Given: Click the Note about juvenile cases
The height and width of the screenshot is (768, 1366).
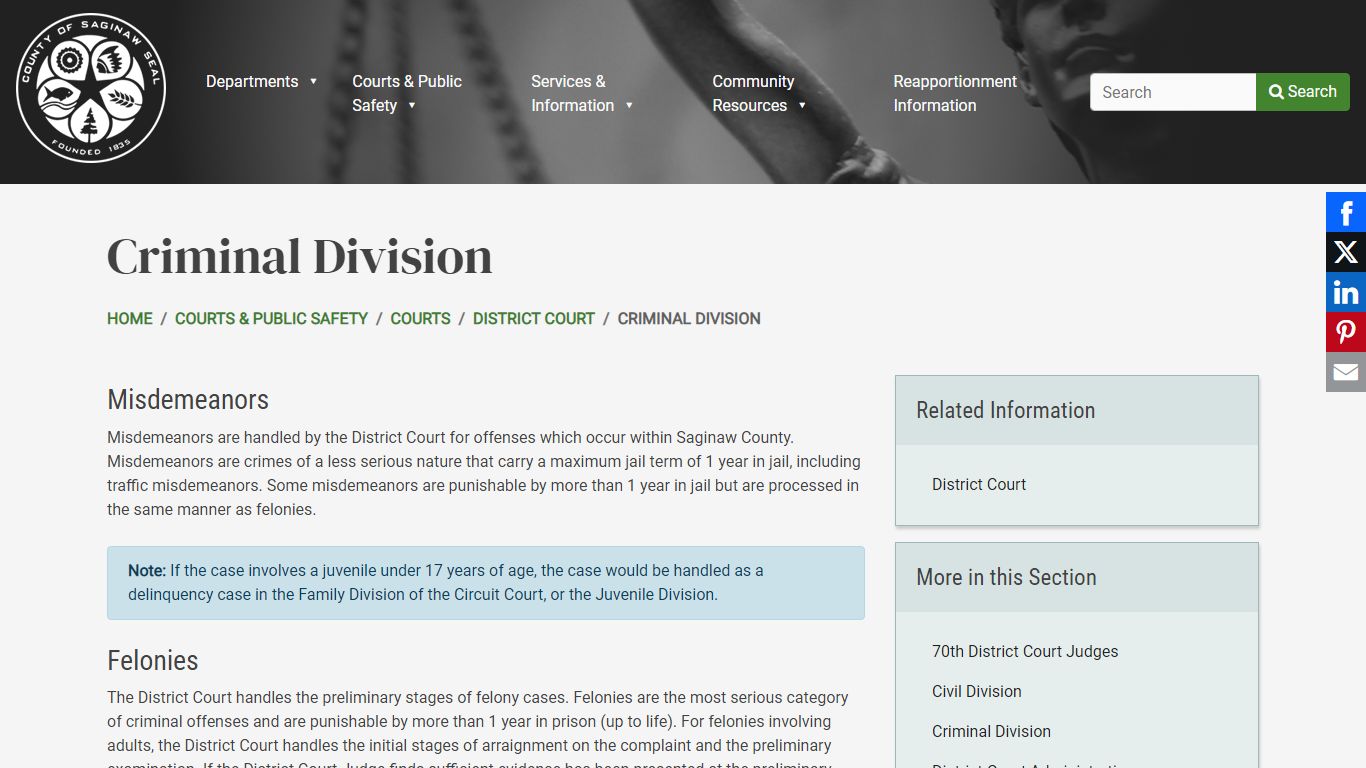Looking at the screenshot, I should [486, 583].
